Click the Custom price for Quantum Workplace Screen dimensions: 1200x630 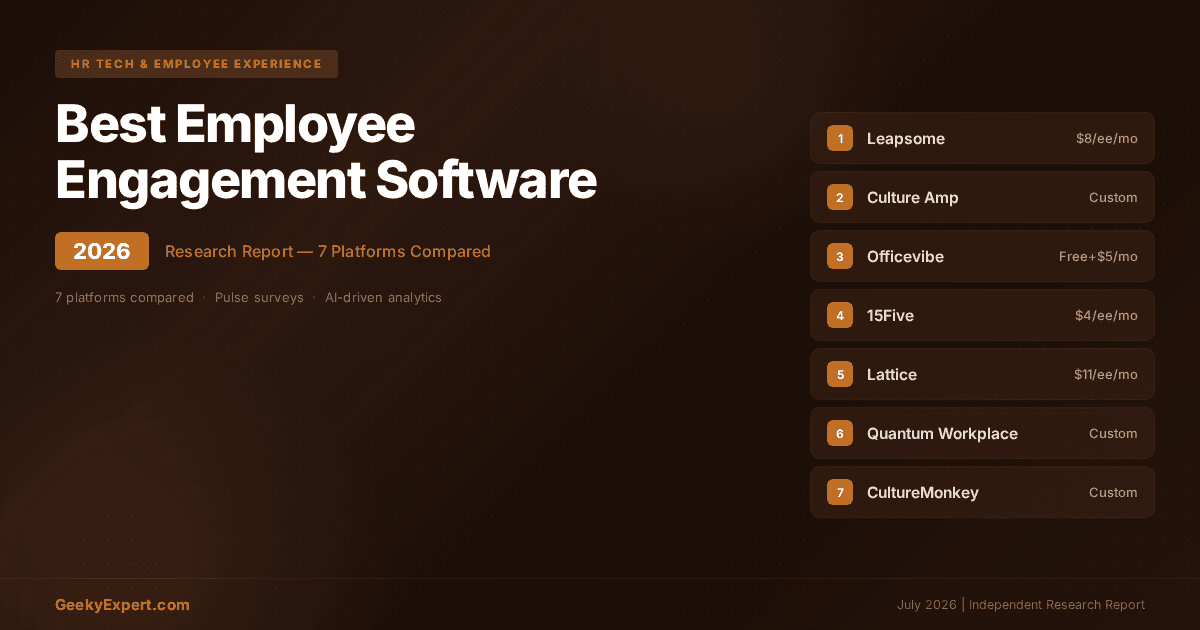point(1113,433)
